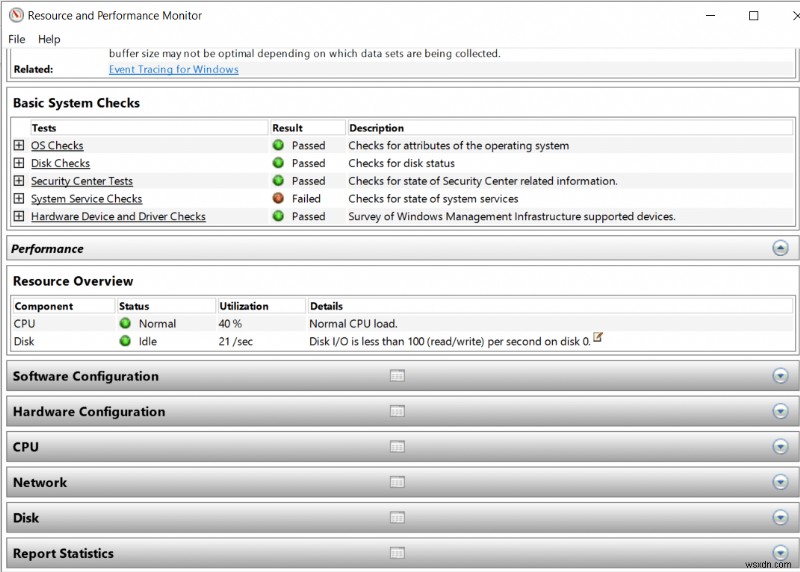Click the table icon in the Software Configuration header
The image size is (800, 572).
coord(397,376)
